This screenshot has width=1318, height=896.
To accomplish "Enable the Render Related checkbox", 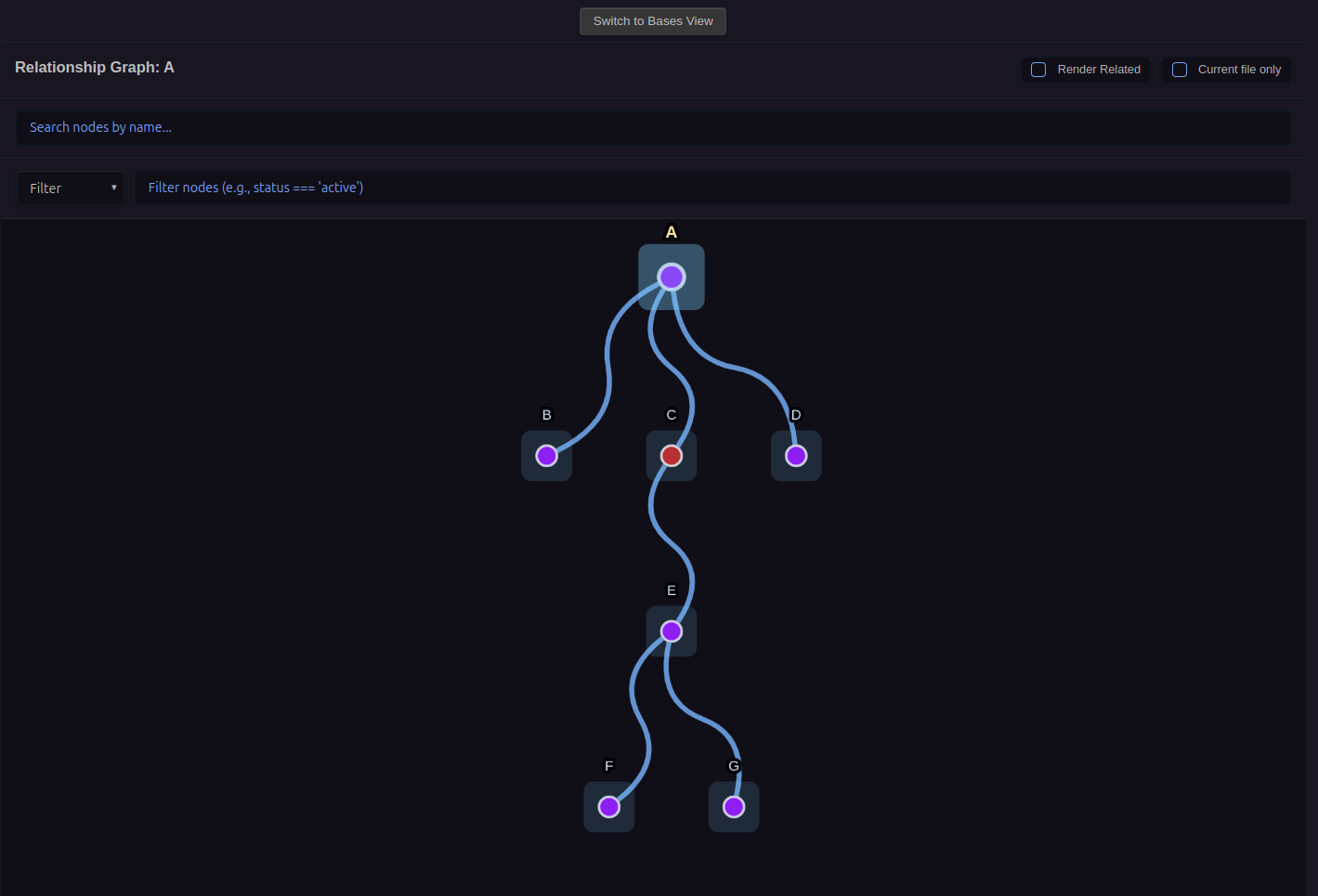I will [1039, 70].
